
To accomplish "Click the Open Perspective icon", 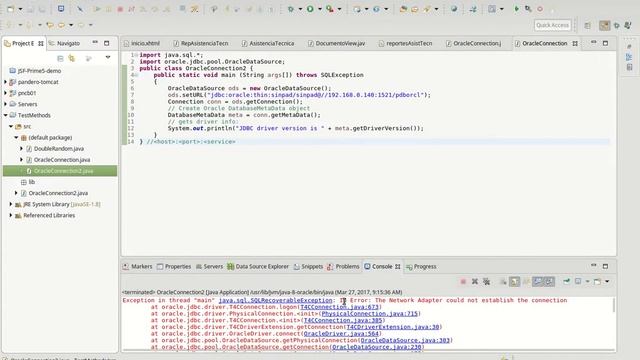I will 587,25.
